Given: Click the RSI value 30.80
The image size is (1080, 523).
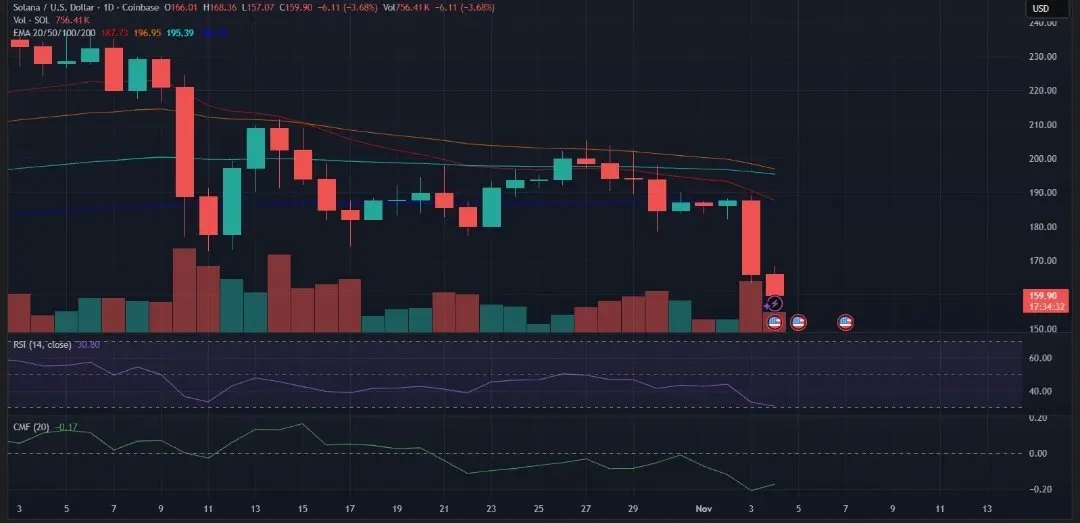Looking at the screenshot, I should tap(88, 345).
